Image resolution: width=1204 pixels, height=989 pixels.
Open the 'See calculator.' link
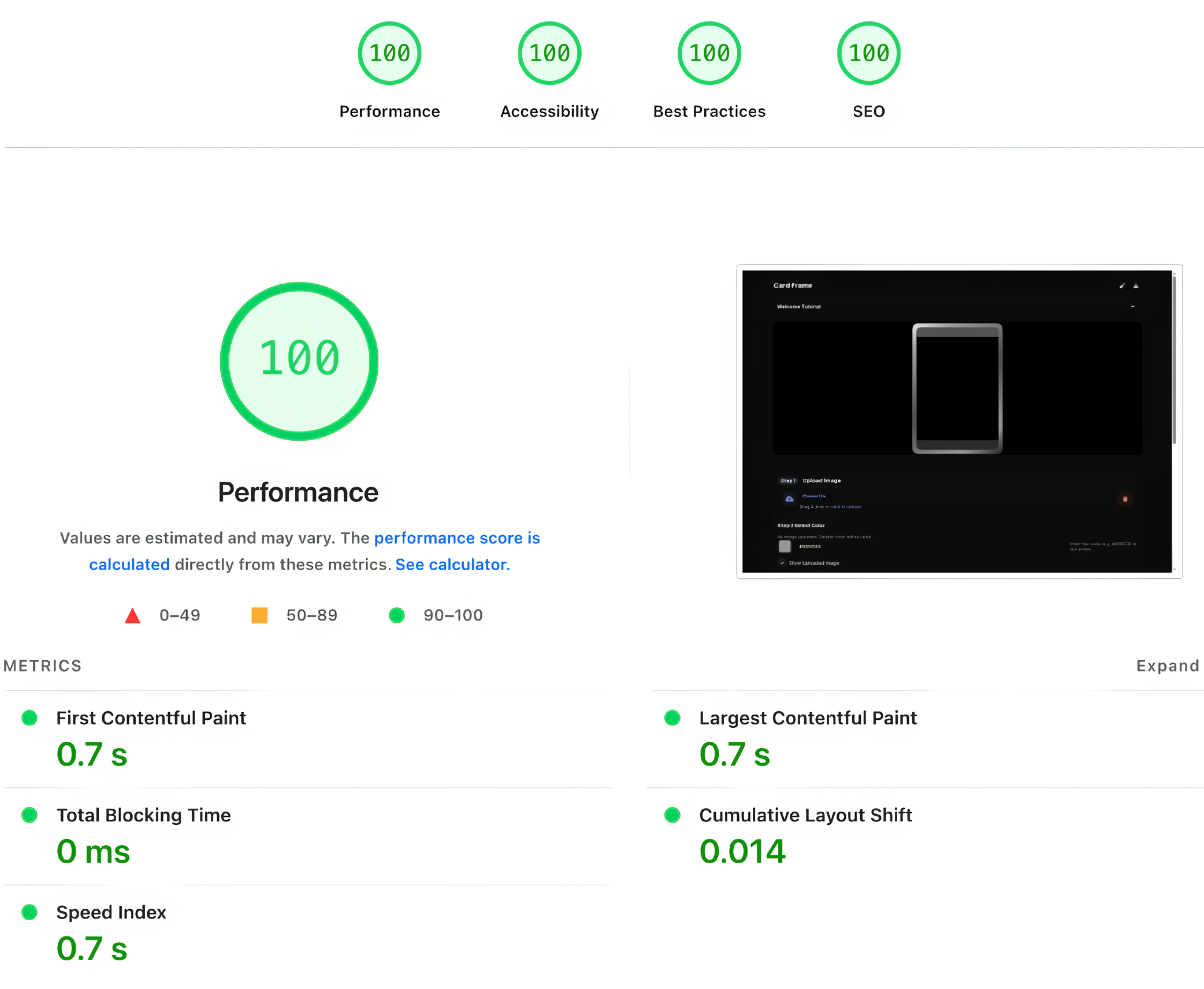click(x=452, y=564)
